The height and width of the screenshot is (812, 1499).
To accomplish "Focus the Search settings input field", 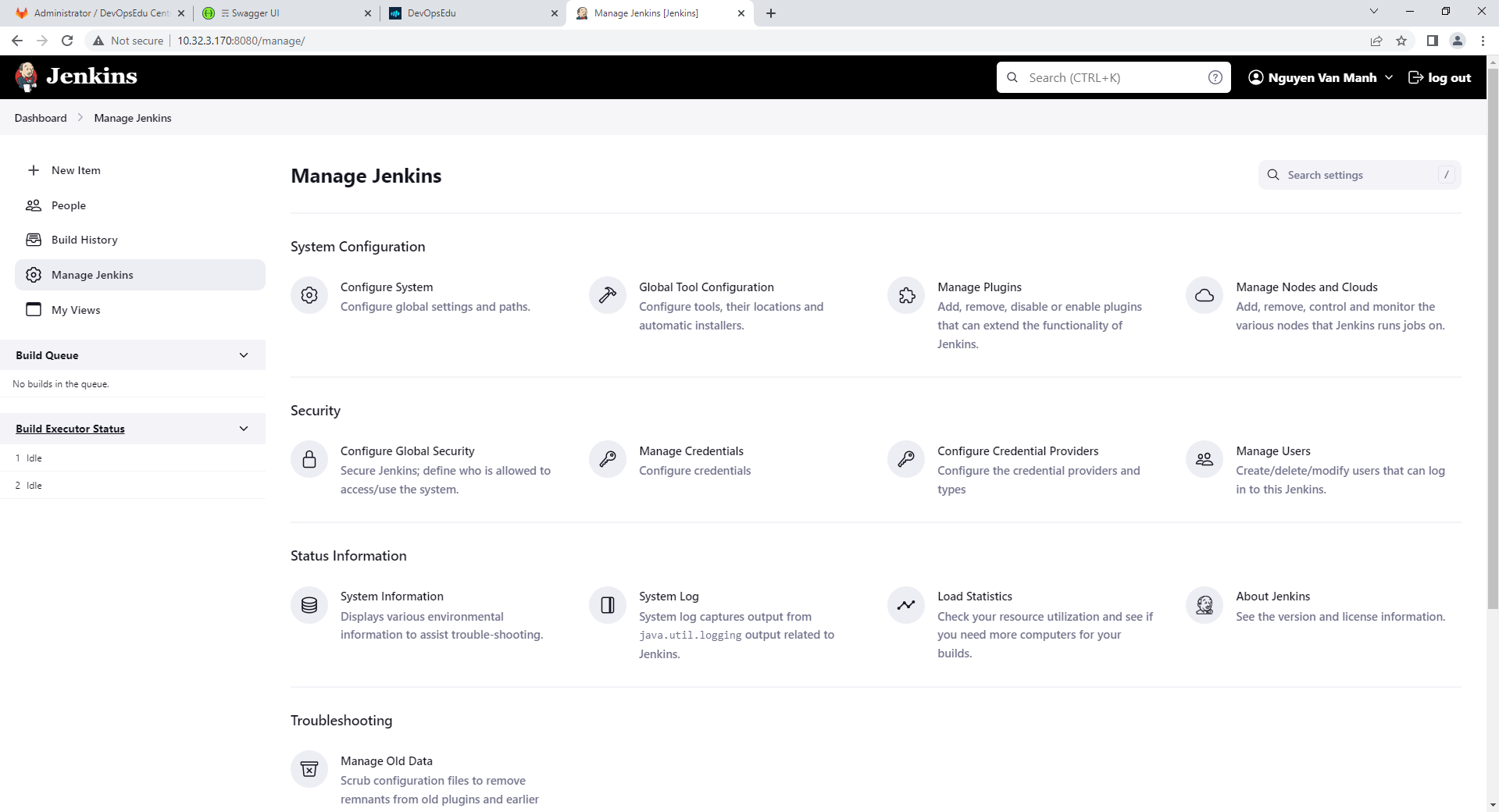I will 1359,175.
